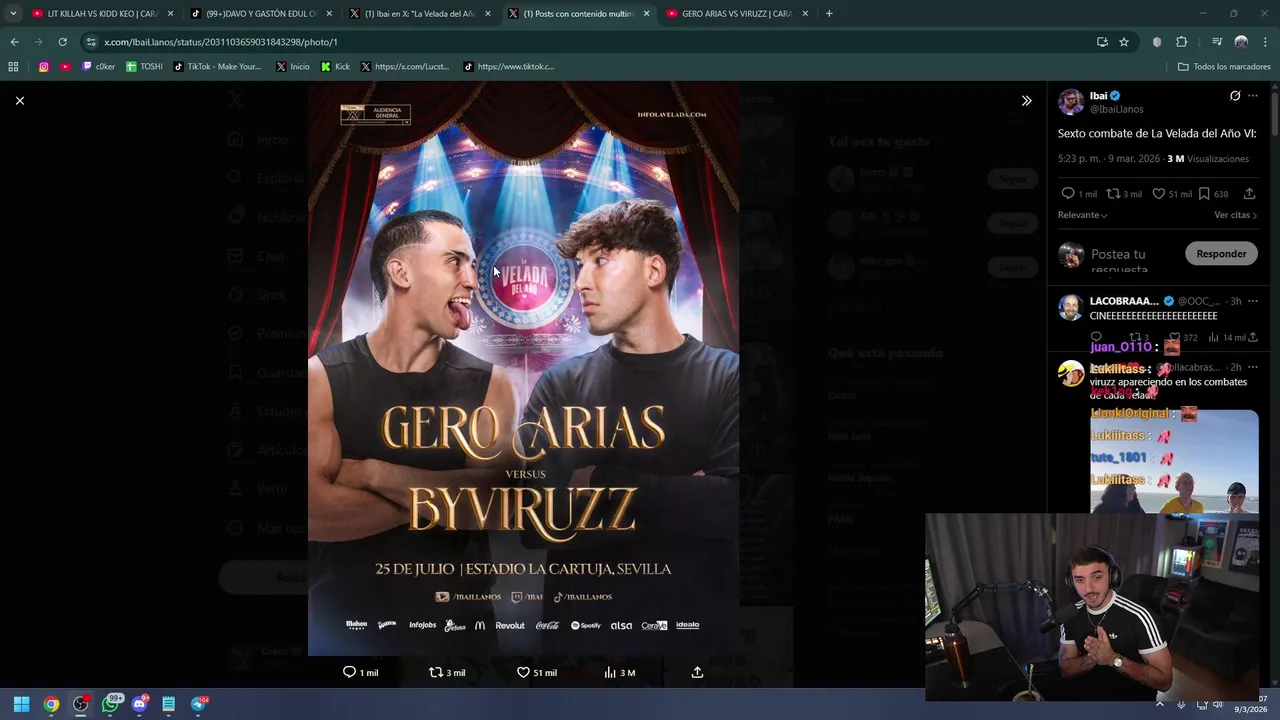Like the LACOBRAAA reply, 372 likes
Viewport: 1280px width, 720px height.
pos(1175,338)
